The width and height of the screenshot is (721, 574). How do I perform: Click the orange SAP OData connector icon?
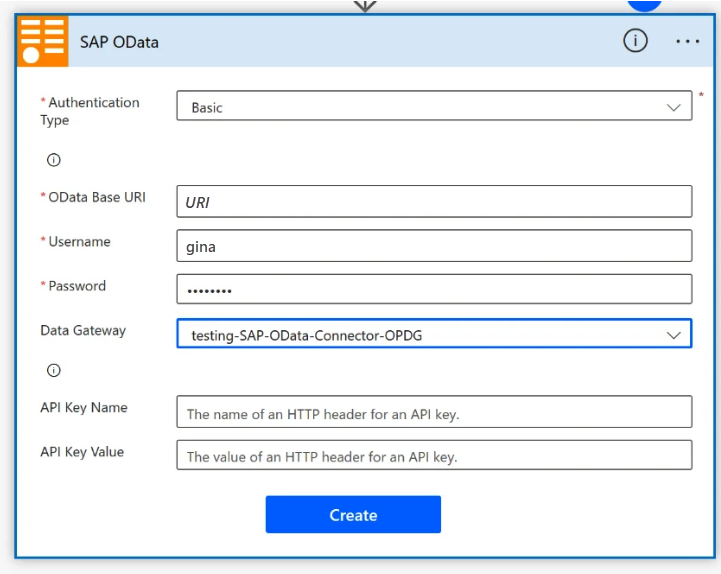(43, 41)
